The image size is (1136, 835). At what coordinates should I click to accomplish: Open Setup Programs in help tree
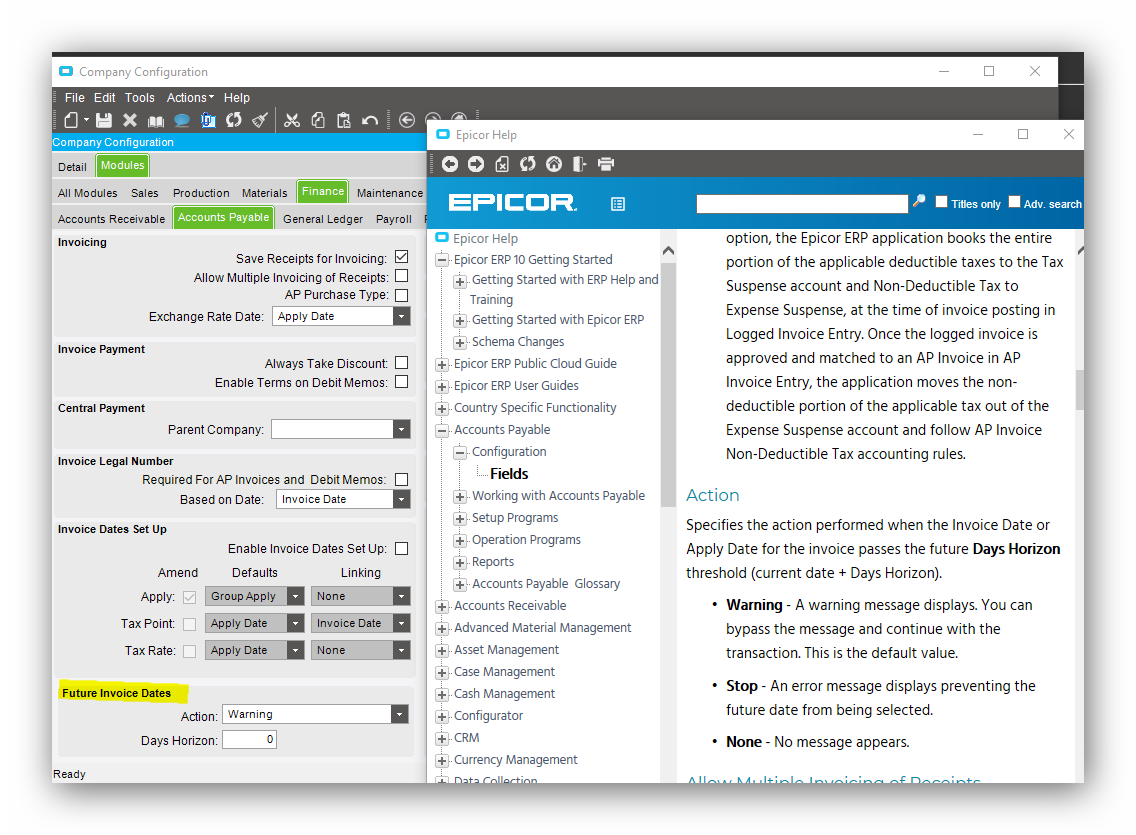tap(515, 518)
